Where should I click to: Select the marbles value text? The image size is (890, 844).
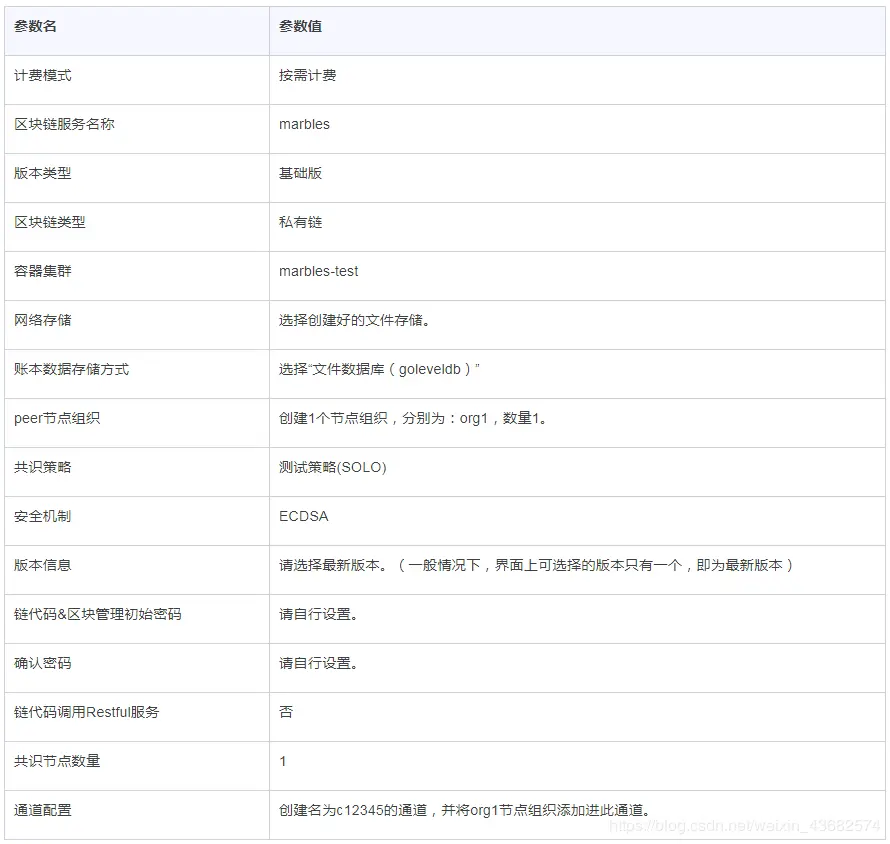click(x=304, y=124)
